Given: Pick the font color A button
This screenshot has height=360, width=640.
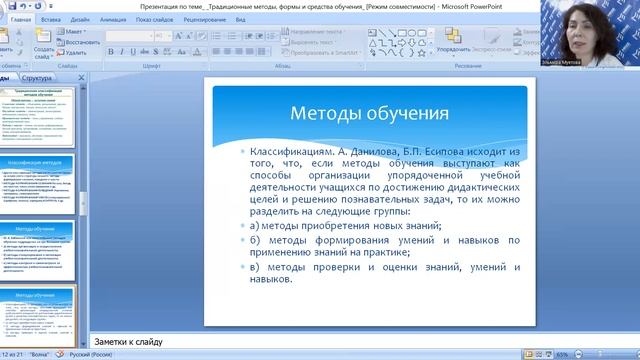Looking at the screenshot, I should [x=197, y=52].
